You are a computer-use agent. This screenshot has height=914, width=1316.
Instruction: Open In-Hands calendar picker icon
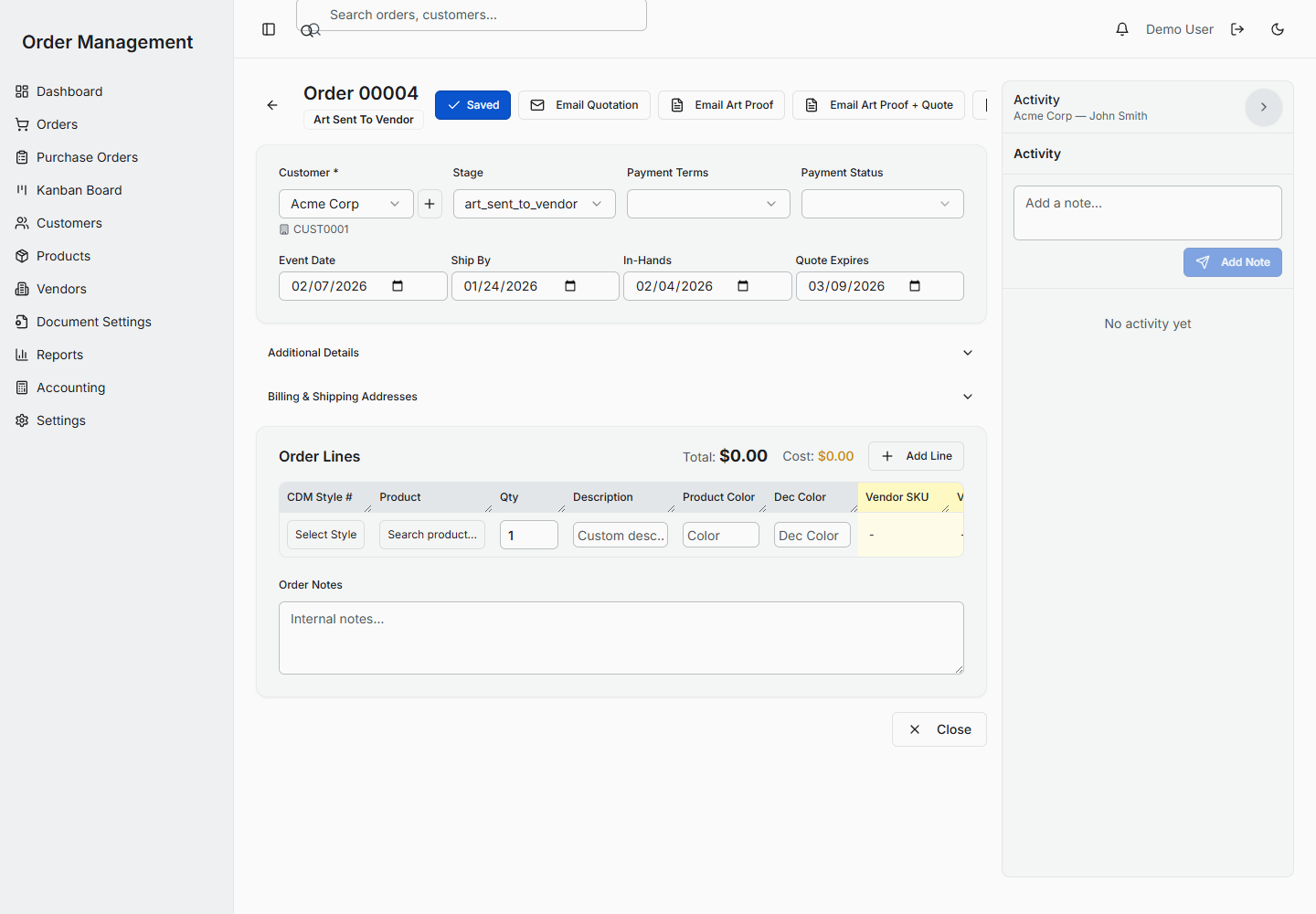743,286
